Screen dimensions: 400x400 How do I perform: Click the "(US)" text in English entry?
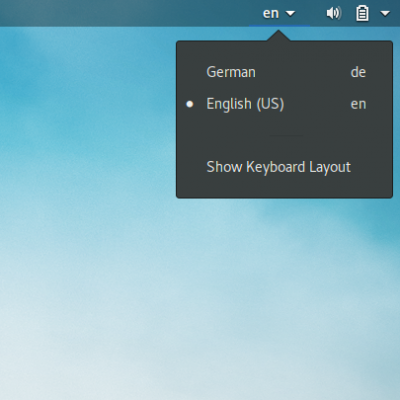tap(270, 104)
